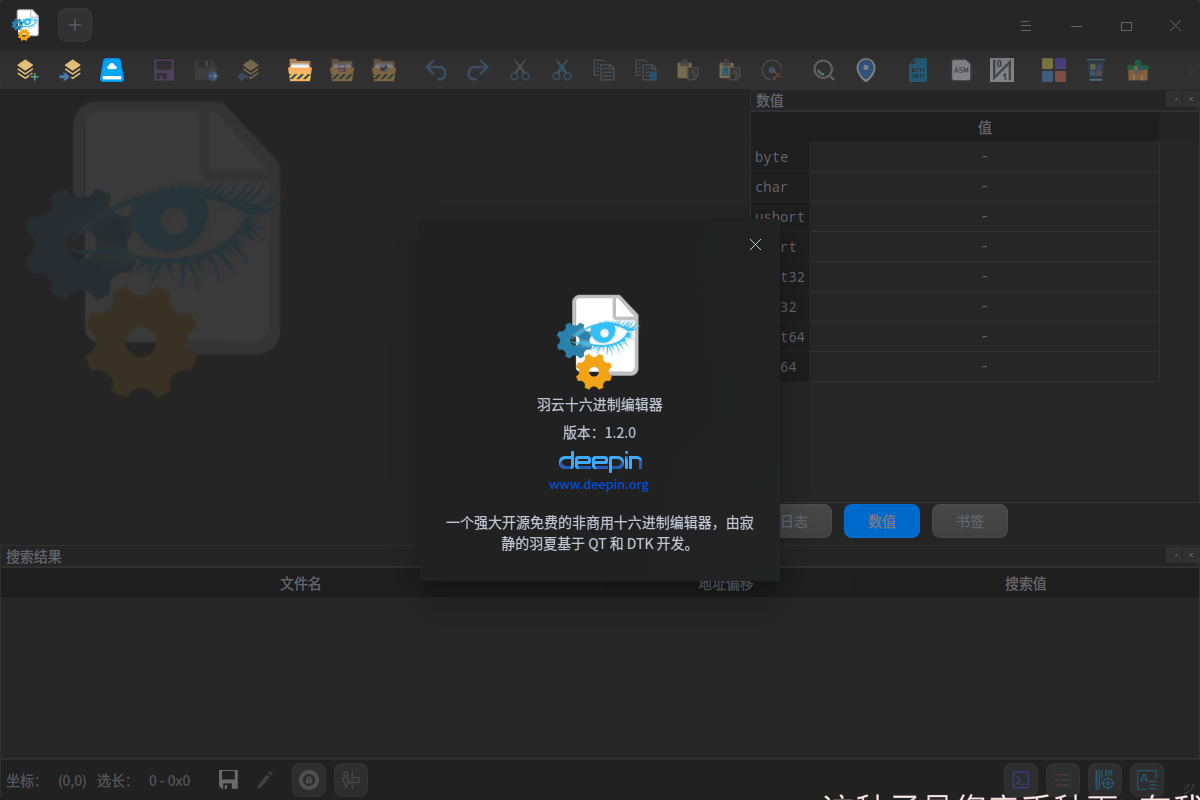The image size is (1200, 800).
Task: Click the red list button in status bar
Action: point(1063,780)
